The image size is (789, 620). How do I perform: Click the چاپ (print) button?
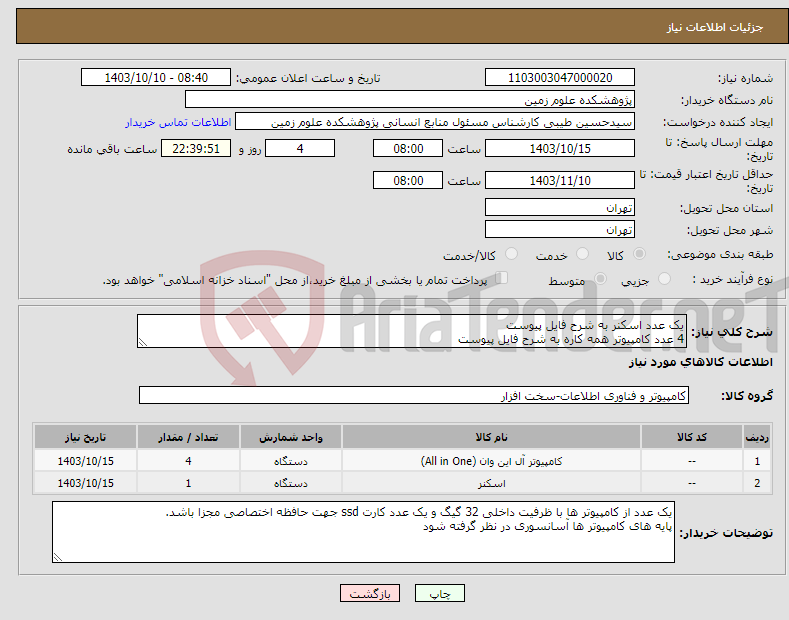(x=439, y=594)
